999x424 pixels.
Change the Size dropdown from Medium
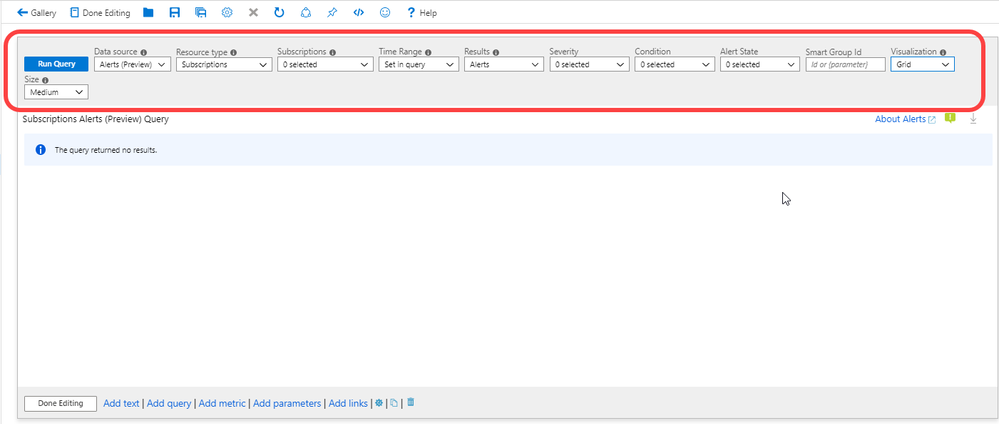pyautogui.click(x=56, y=92)
